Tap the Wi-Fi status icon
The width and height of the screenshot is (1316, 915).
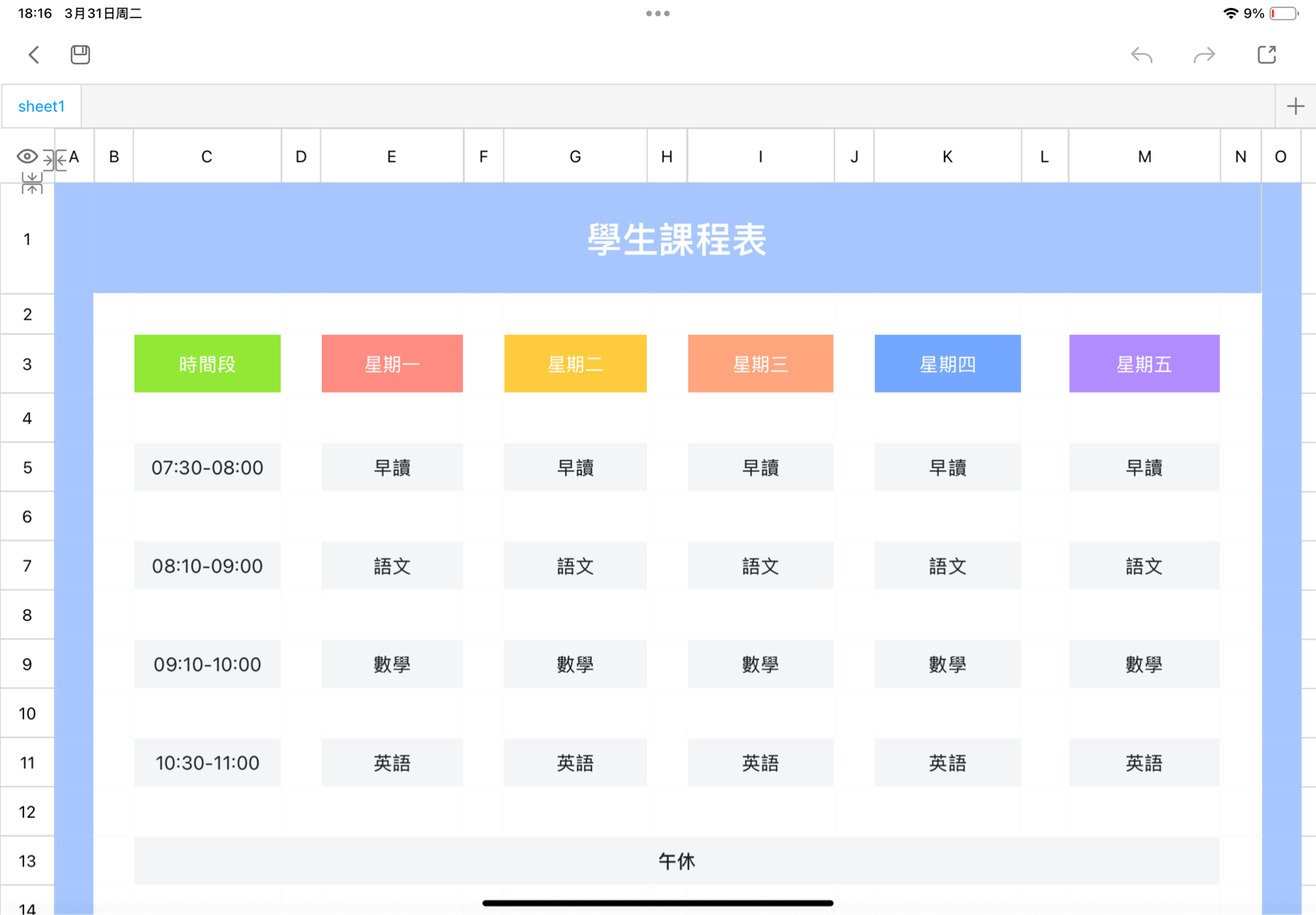click(x=1230, y=14)
